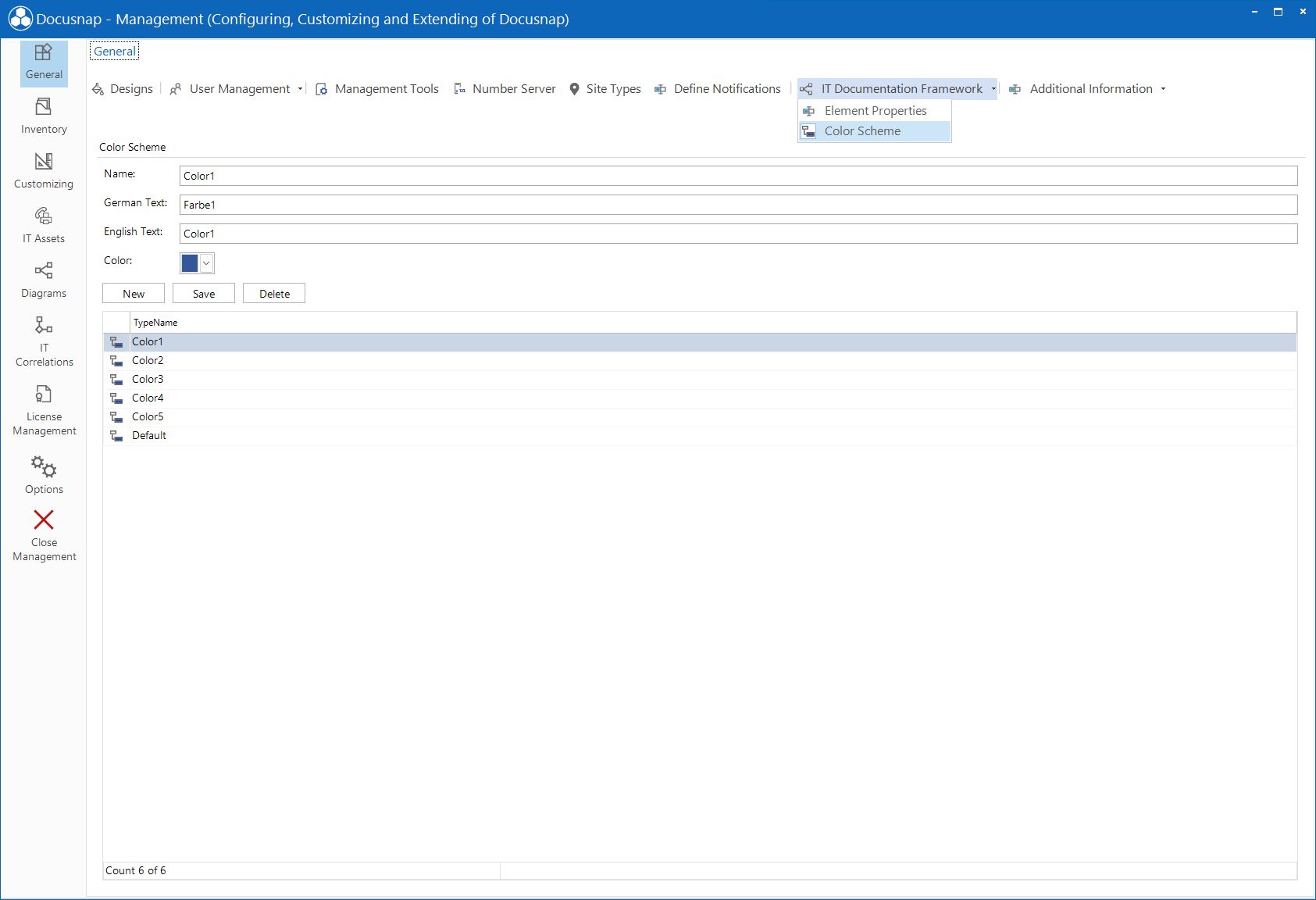Expand IT Documentation Framework dropdown arrow

point(993,89)
